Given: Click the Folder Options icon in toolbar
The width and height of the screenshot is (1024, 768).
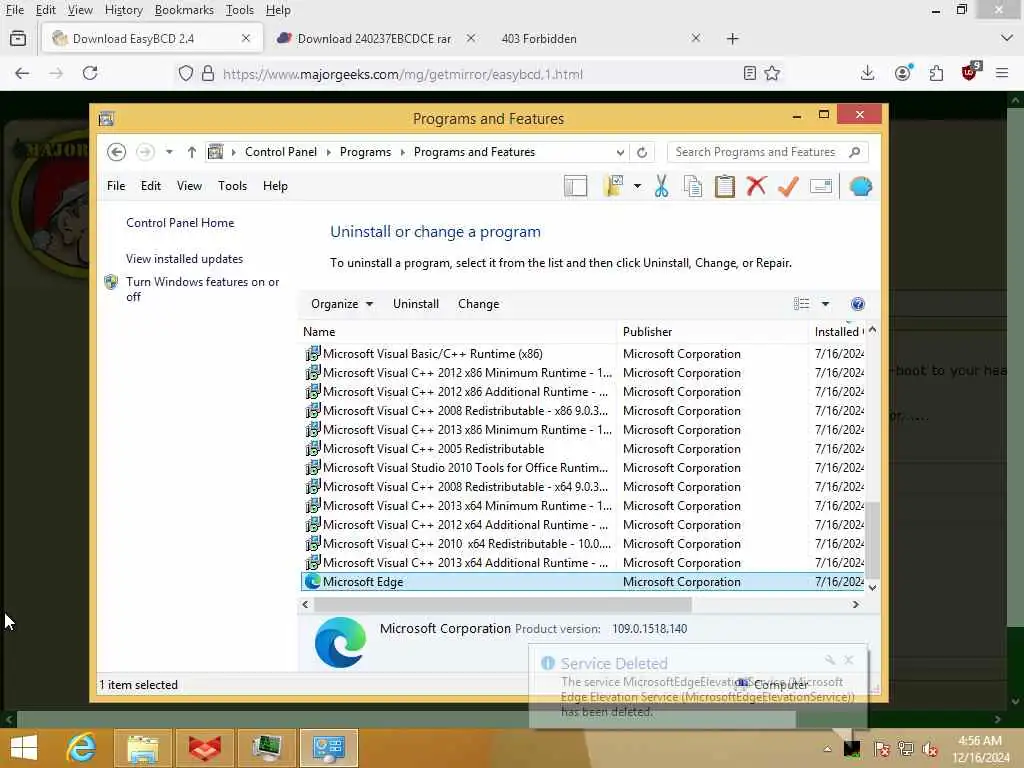Looking at the screenshot, I should [614, 186].
